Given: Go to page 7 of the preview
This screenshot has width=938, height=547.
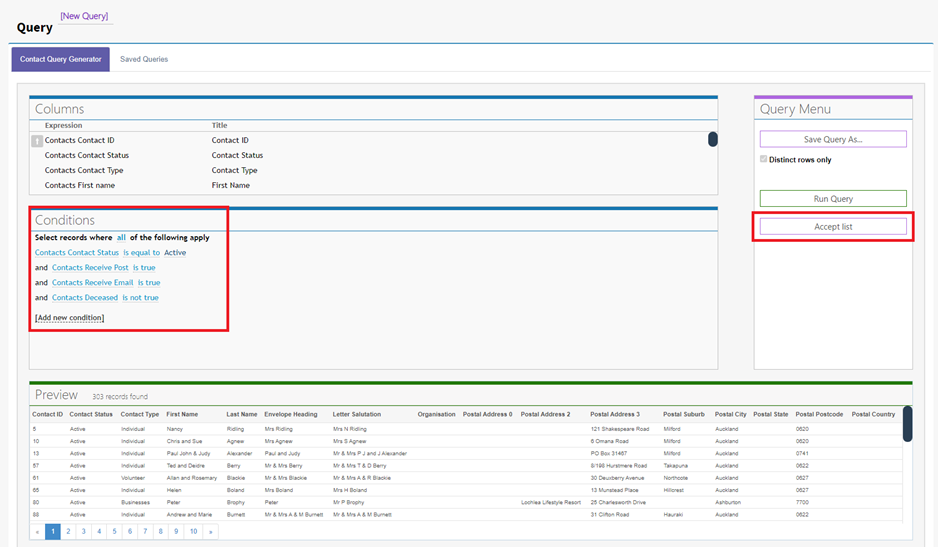Looking at the screenshot, I should (145, 531).
